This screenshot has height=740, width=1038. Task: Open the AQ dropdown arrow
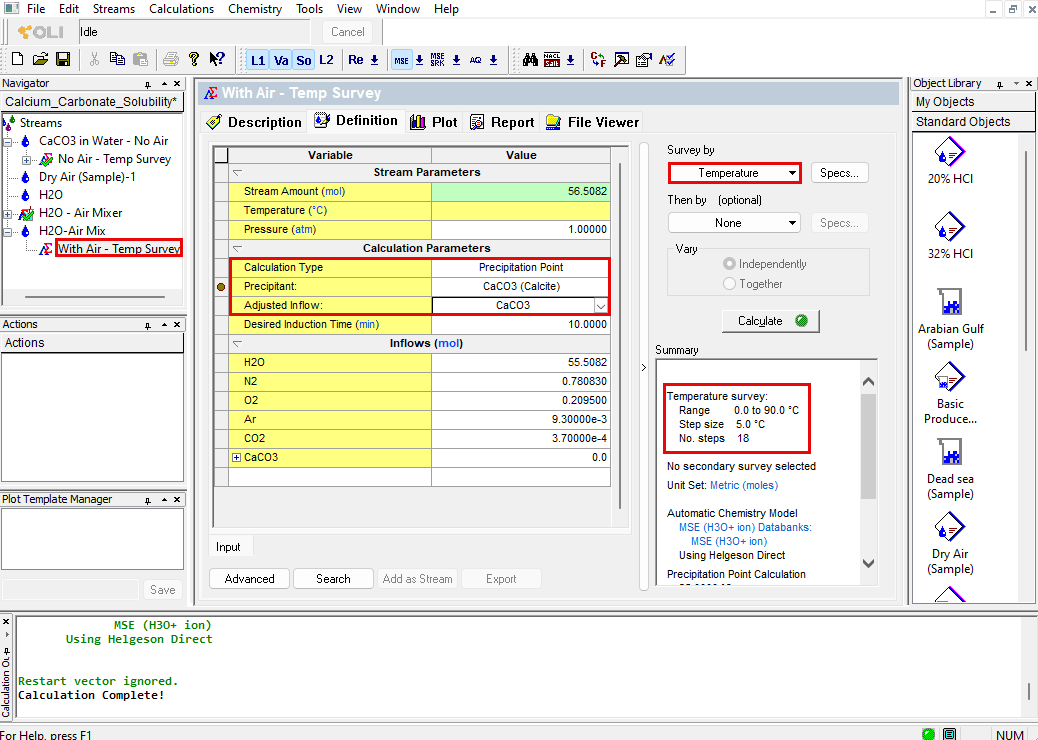[493, 60]
